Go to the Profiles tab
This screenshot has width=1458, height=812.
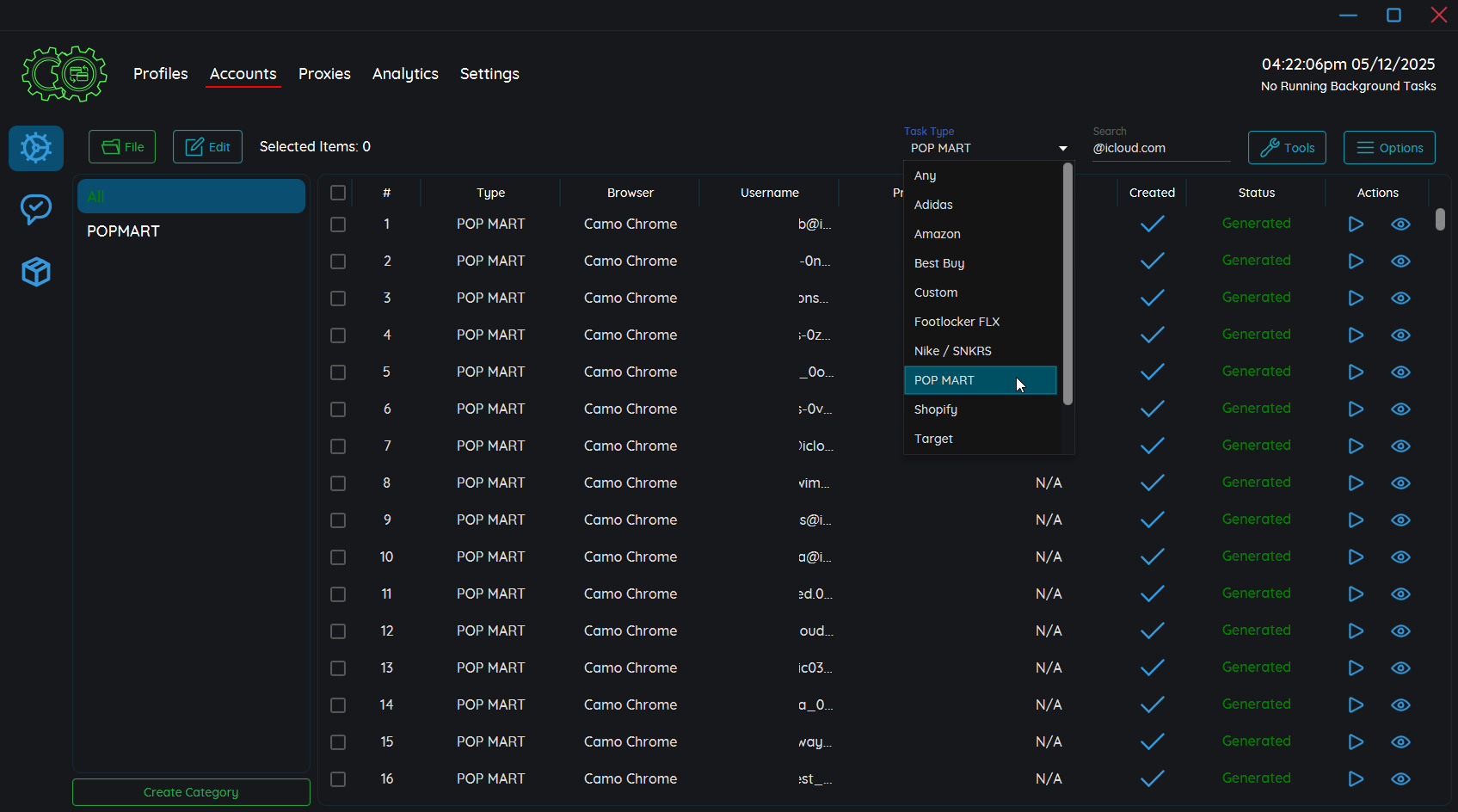160,74
